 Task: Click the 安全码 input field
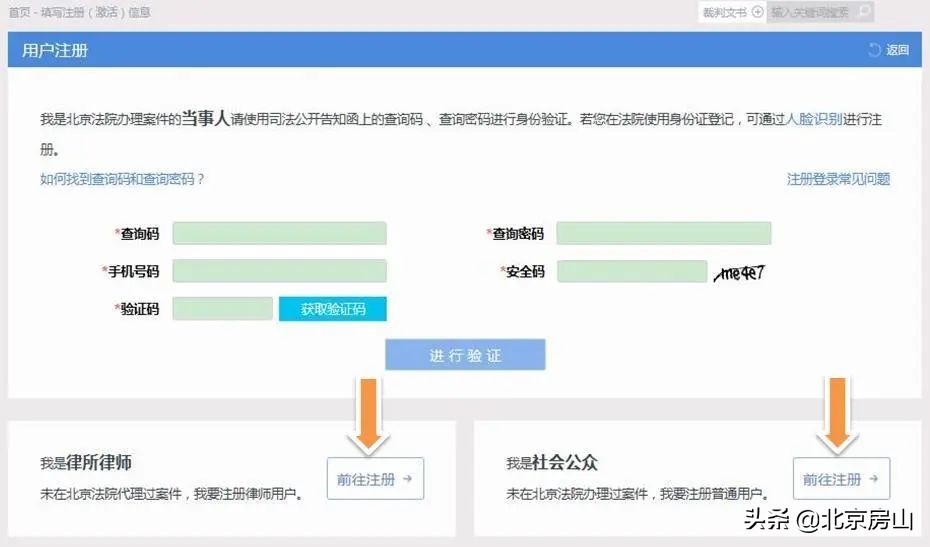632,271
